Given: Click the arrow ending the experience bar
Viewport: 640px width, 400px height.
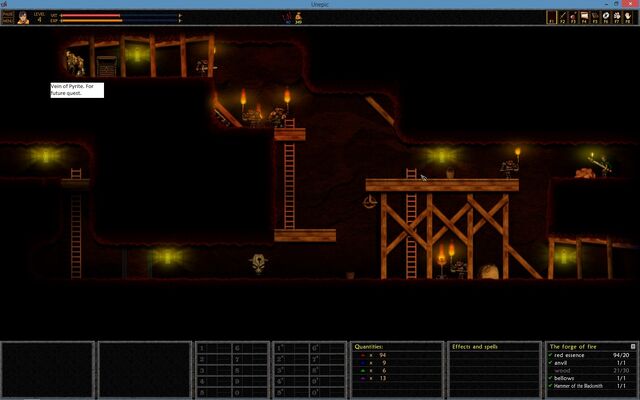Looking at the screenshot, I should point(180,20).
